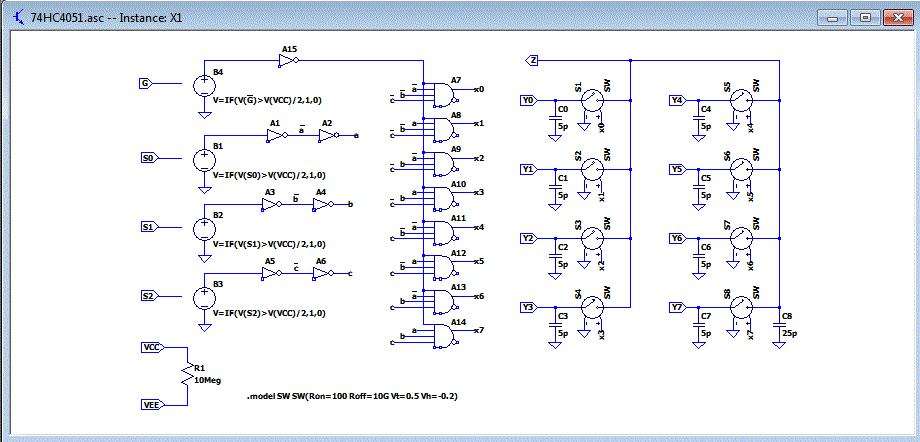Click the Y0 port label

point(528,101)
